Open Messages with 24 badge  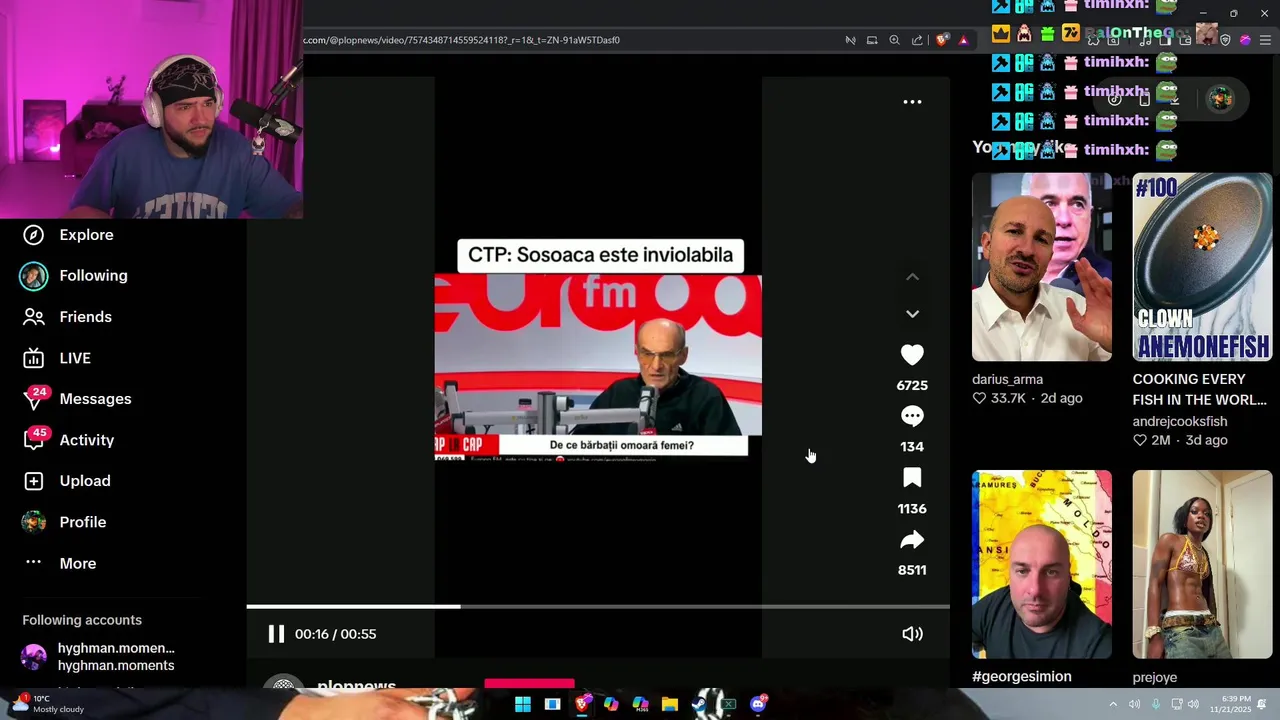click(95, 399)
